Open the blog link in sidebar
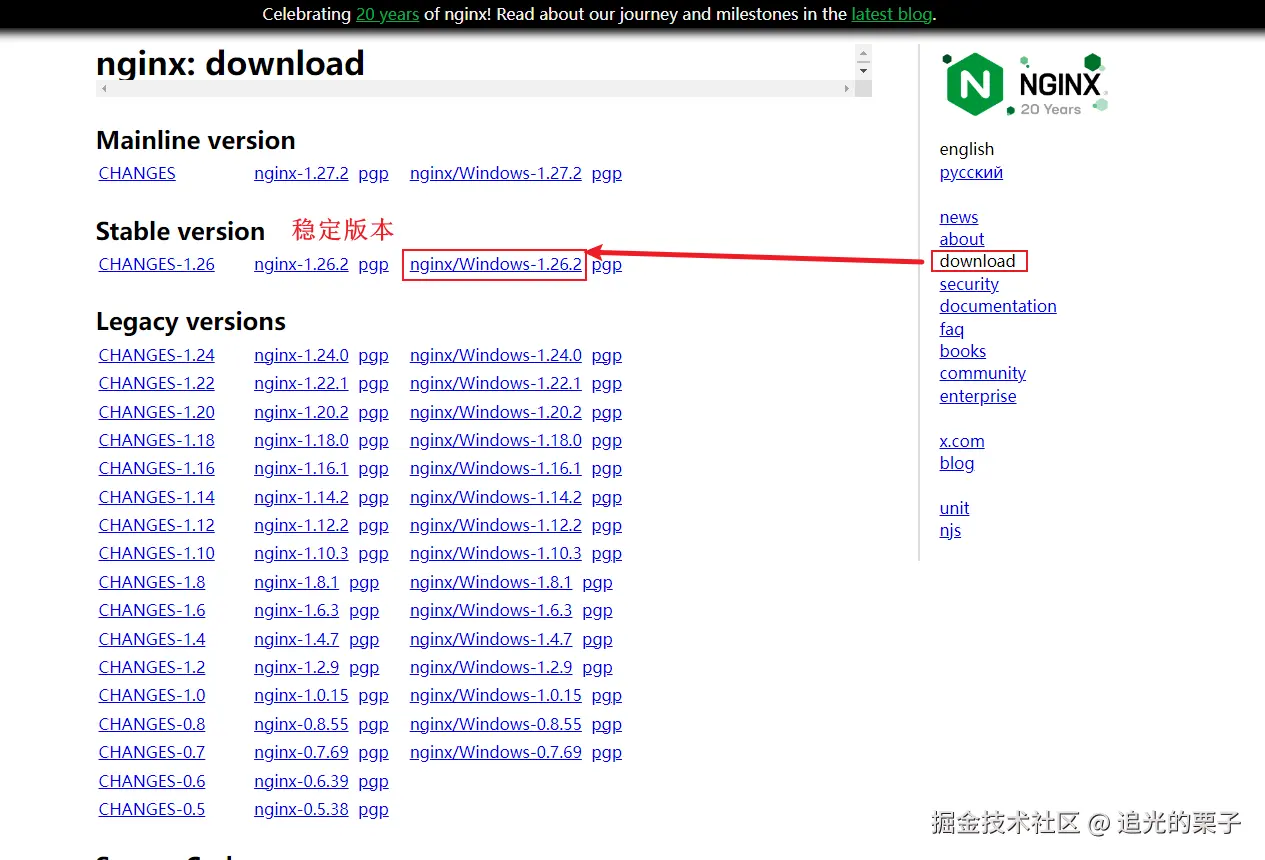Image resolution: width=1265 pixels, height=860 pixels. [x=956, y=463]
